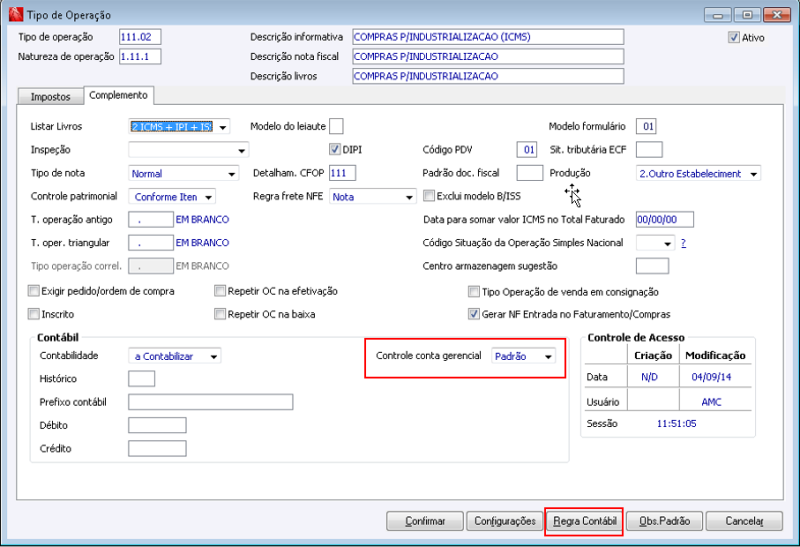Click the Descrição livros field
The width and height of the screenshot is (800, 547).
pos(488,76)
